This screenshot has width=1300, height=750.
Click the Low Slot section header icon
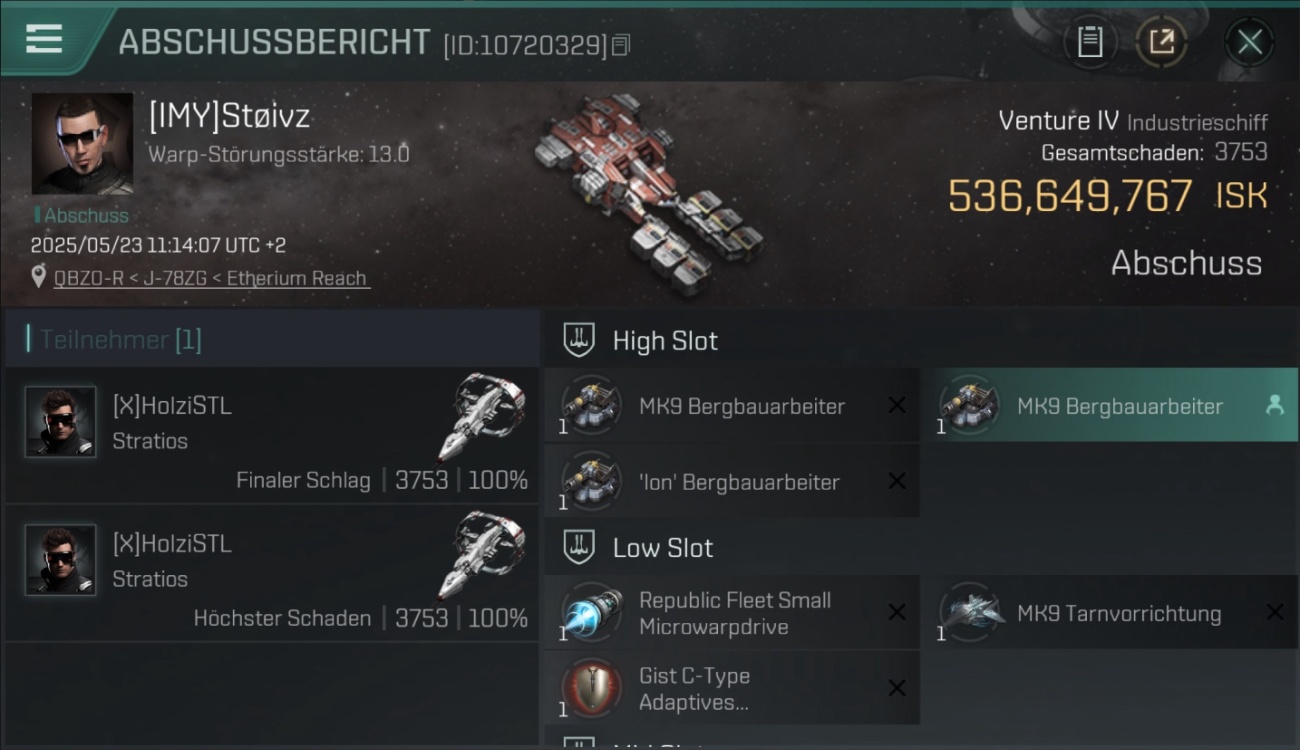(x=579, y=547)
